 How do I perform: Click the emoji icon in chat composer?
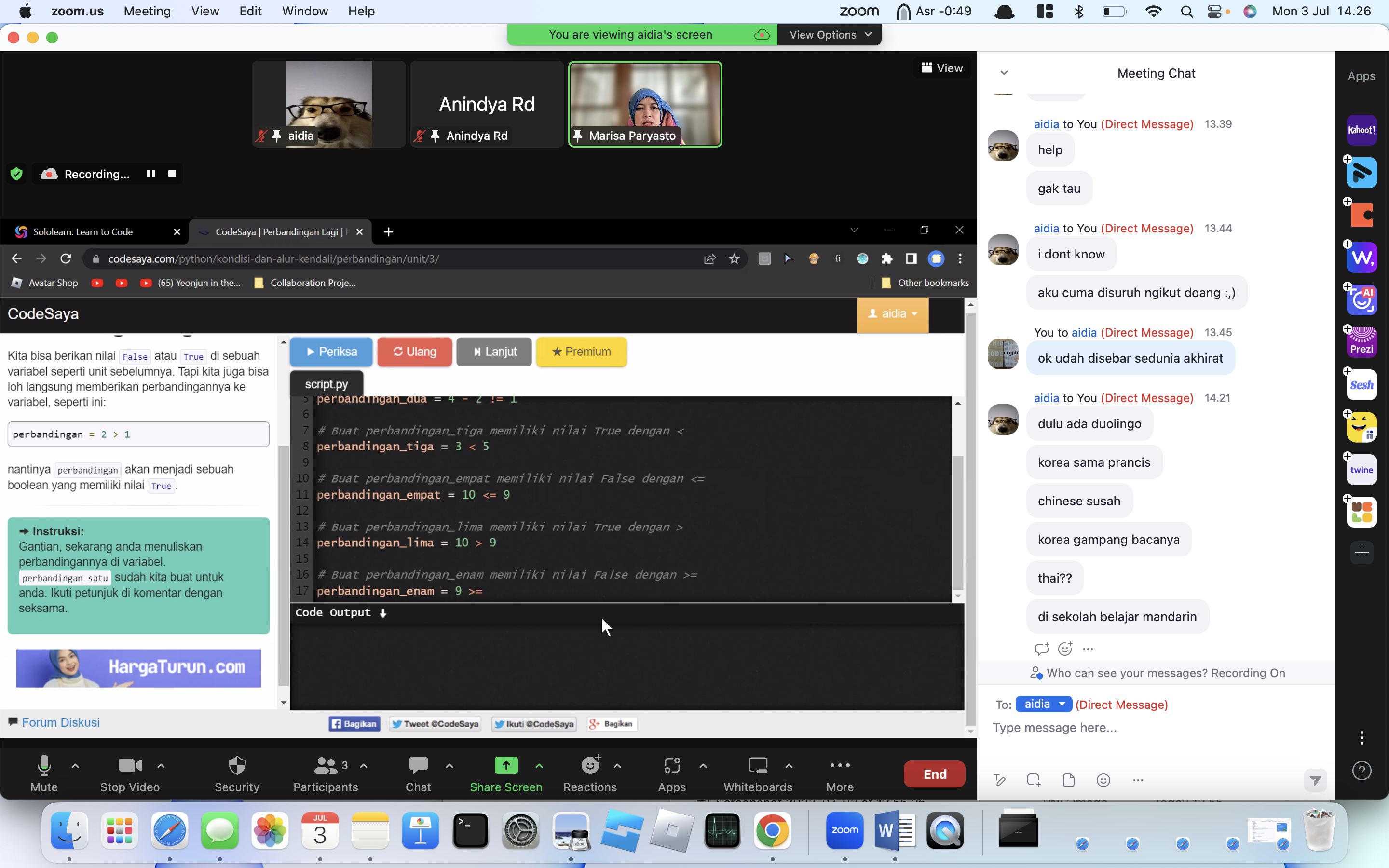pos(1103,780)
